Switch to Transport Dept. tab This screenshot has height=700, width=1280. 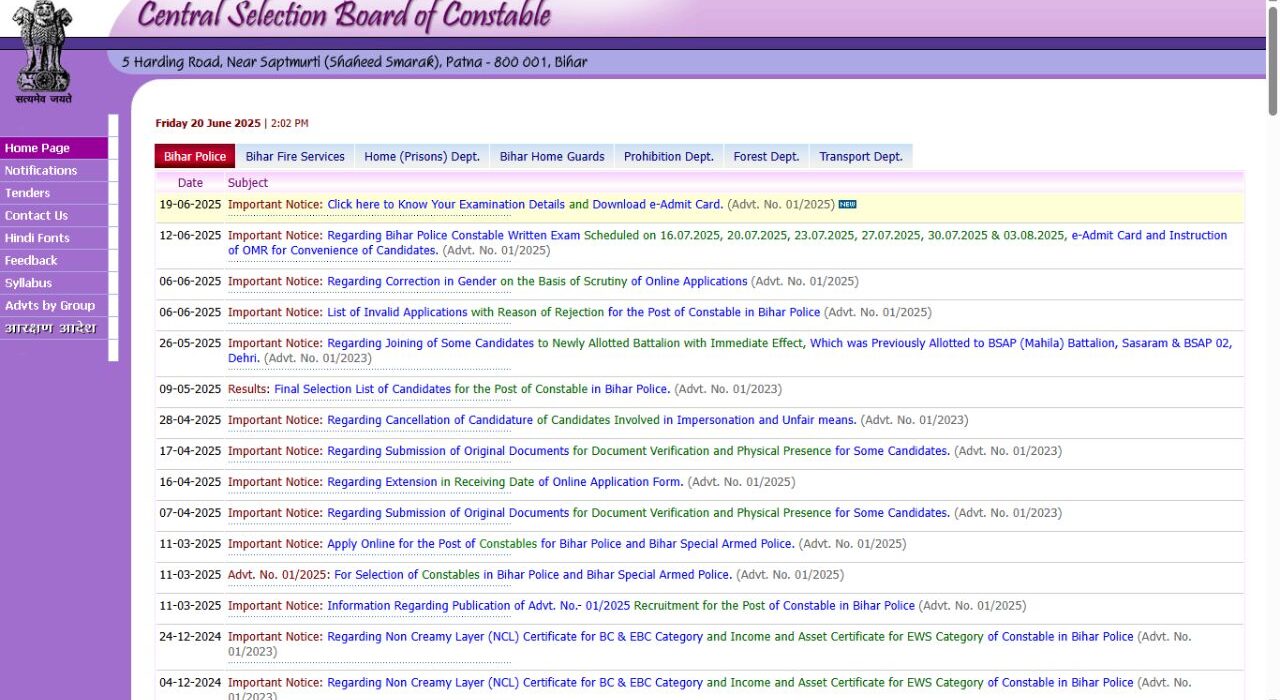(861, 156)
